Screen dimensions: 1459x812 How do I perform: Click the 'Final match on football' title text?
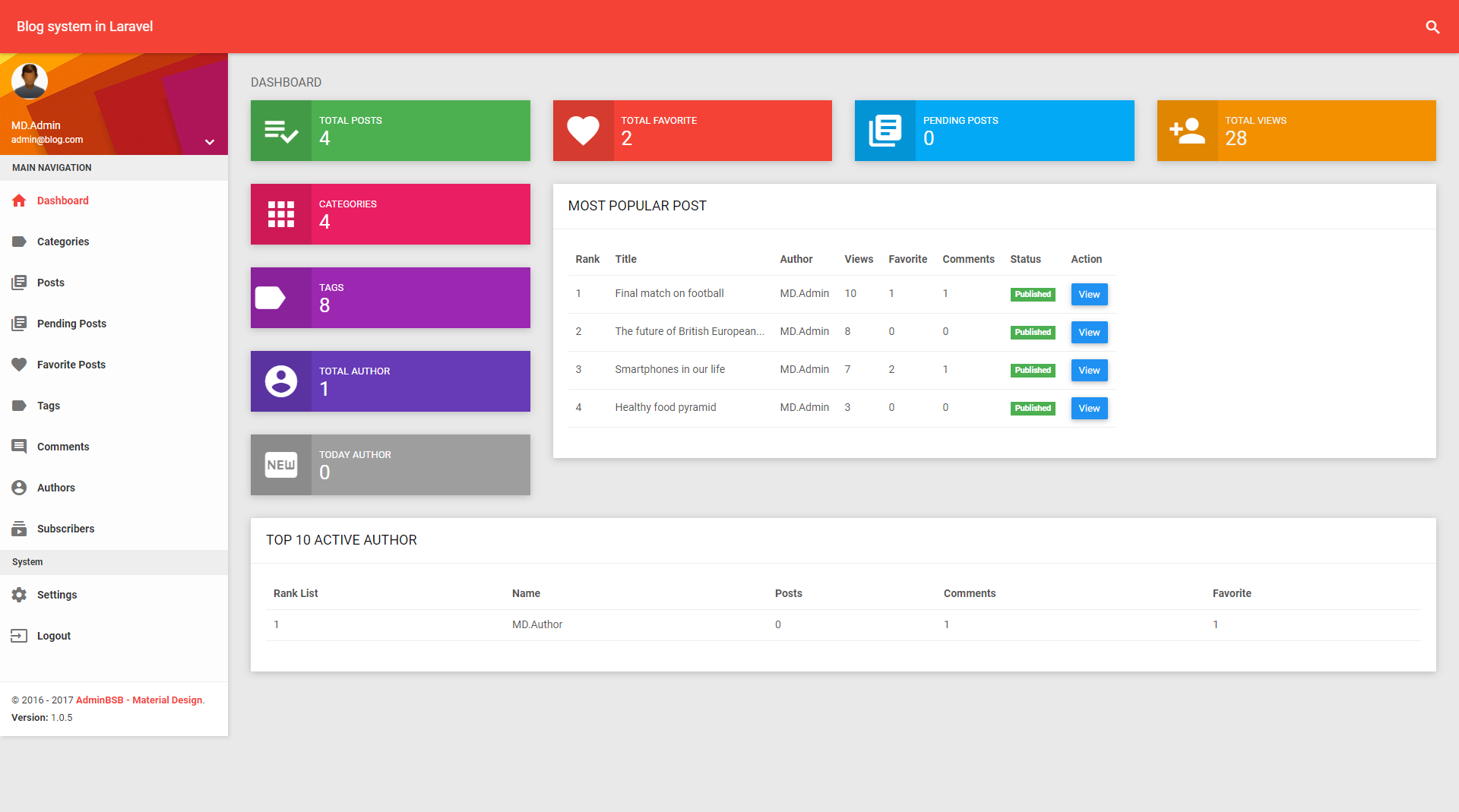coord(669,293)
